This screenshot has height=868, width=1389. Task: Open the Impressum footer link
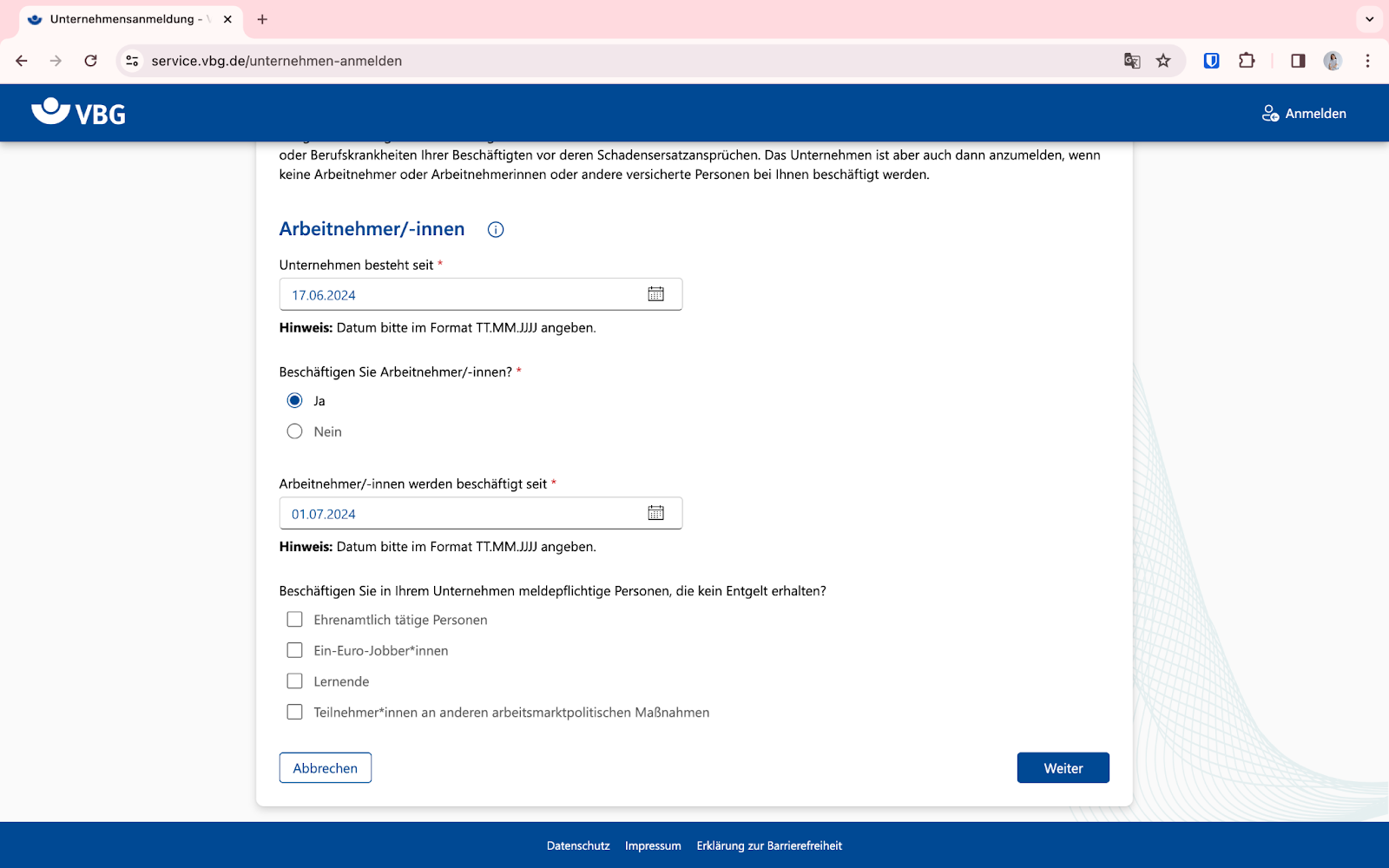[653, 846]
